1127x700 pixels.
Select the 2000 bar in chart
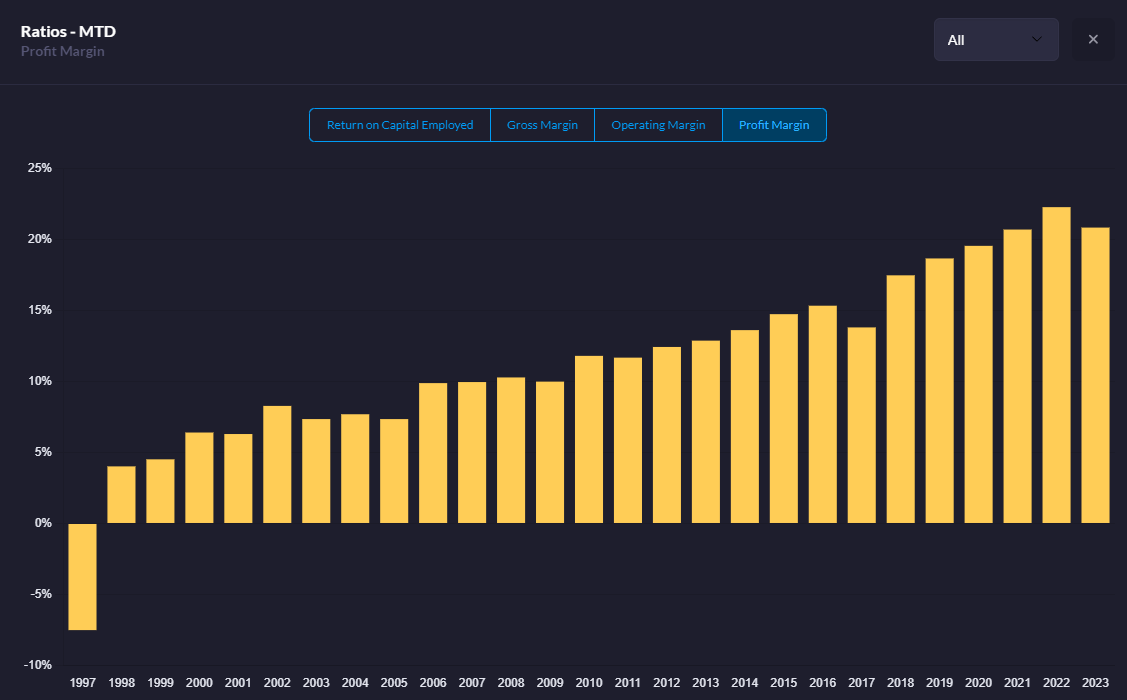click(199, 477)
